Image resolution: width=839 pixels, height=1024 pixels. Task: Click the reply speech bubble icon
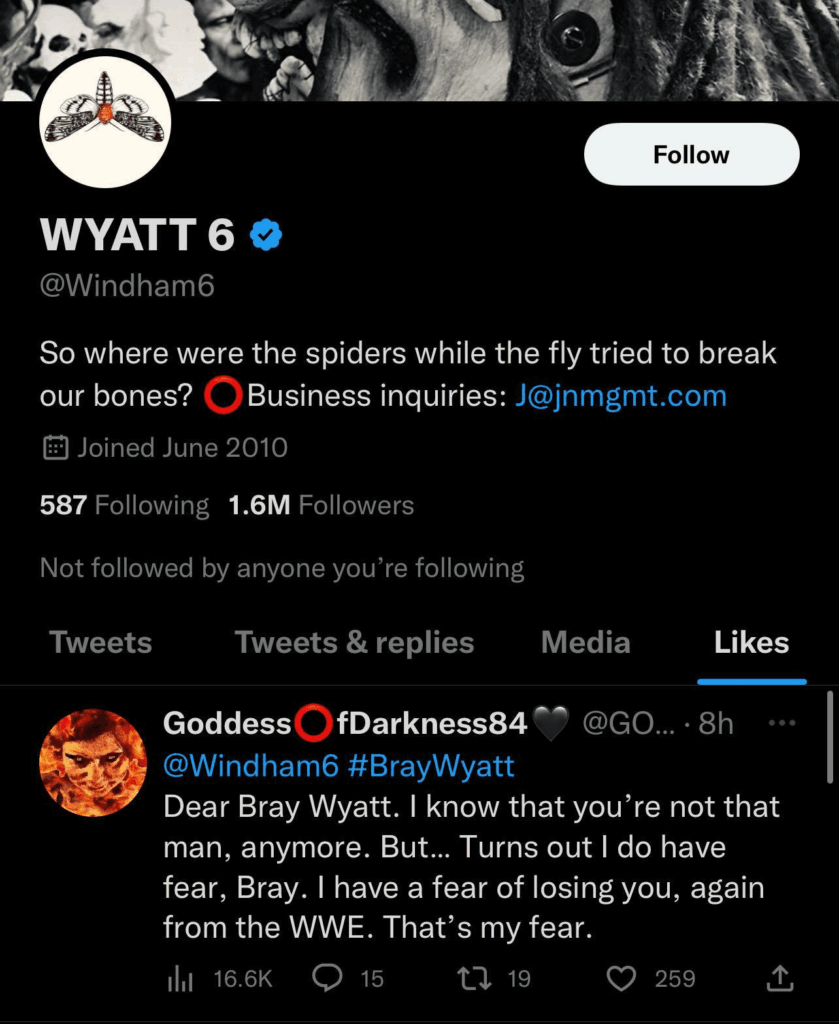[327, 977]
